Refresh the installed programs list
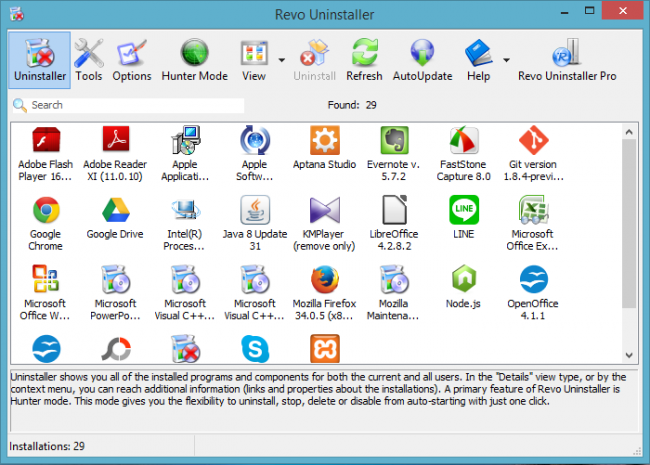 pos(364,60)
